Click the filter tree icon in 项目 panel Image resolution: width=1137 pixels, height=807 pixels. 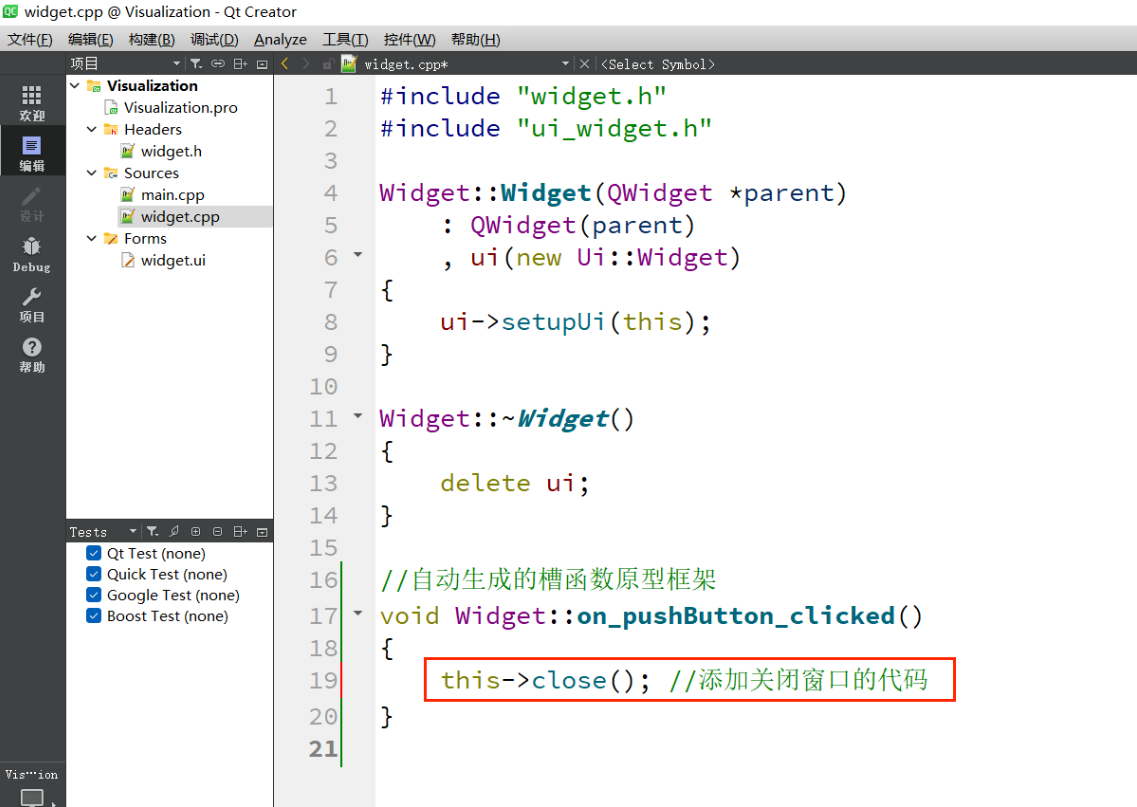[x=197, y=64]
